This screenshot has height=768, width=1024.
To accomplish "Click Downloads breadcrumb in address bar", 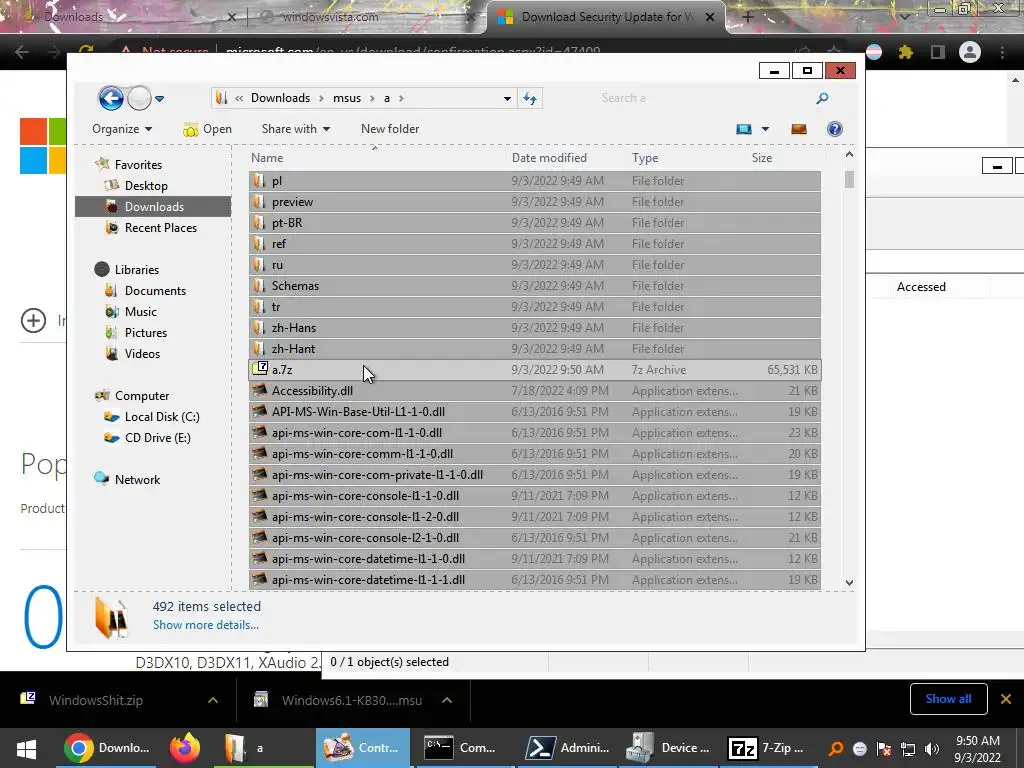I will (x=280, y=98).
